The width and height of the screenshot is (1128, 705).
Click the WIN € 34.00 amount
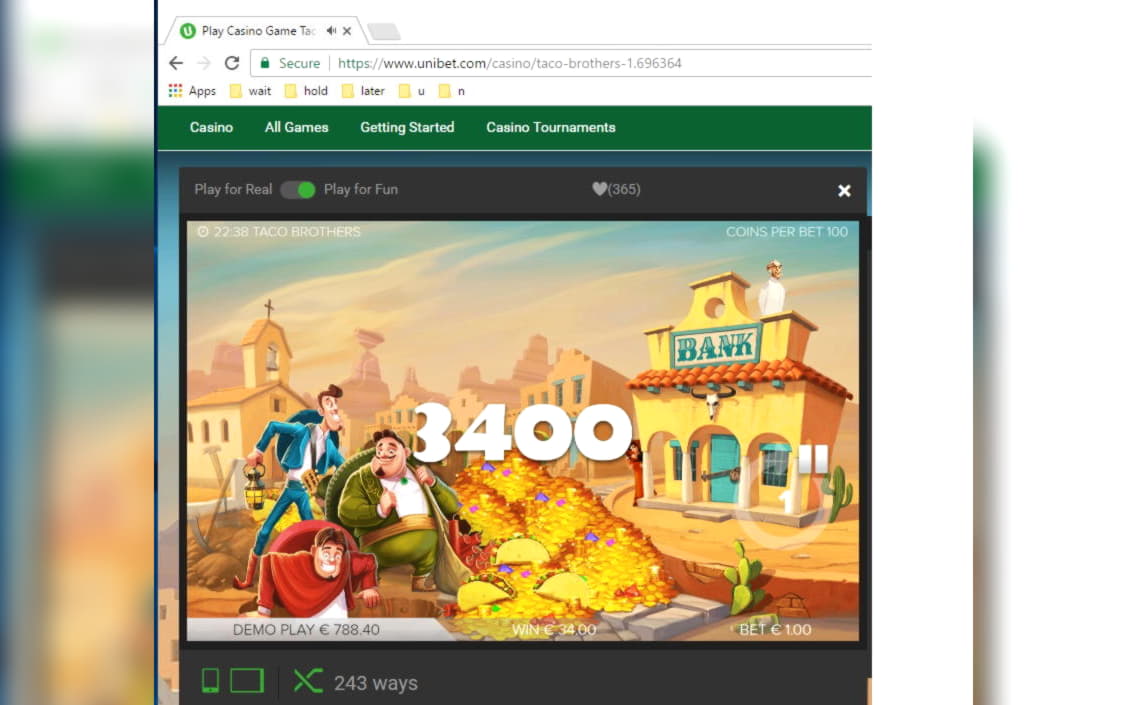coord(554,629)
